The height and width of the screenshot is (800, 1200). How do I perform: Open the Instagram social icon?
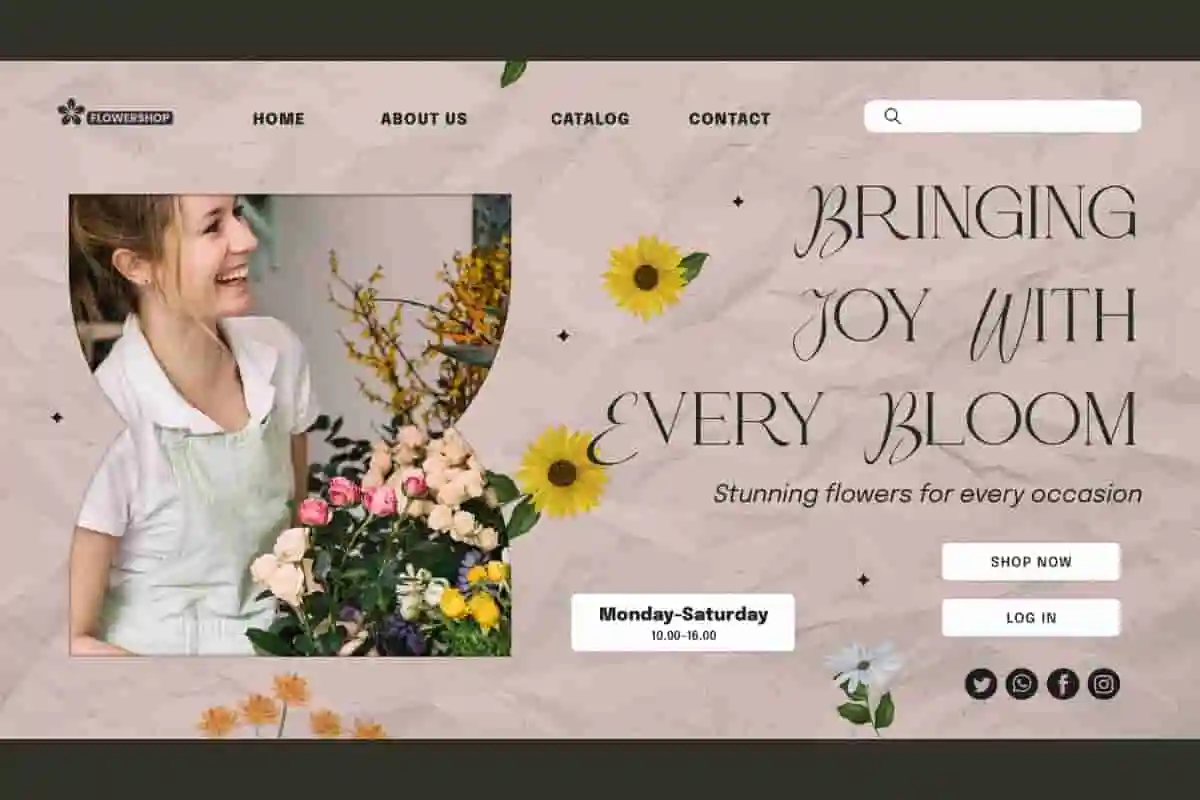point(1103,684)
